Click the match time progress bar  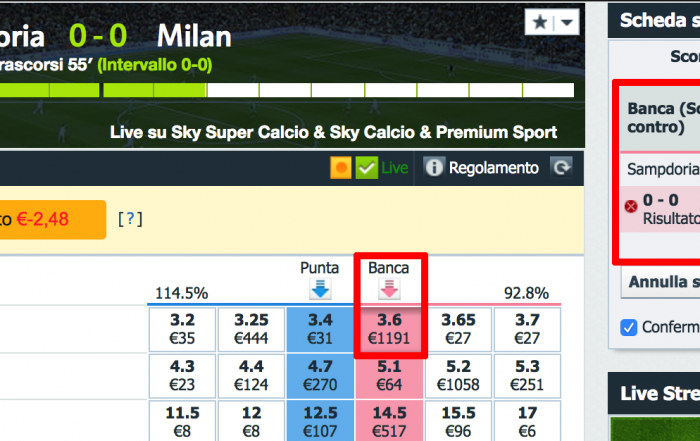(287, 90)
